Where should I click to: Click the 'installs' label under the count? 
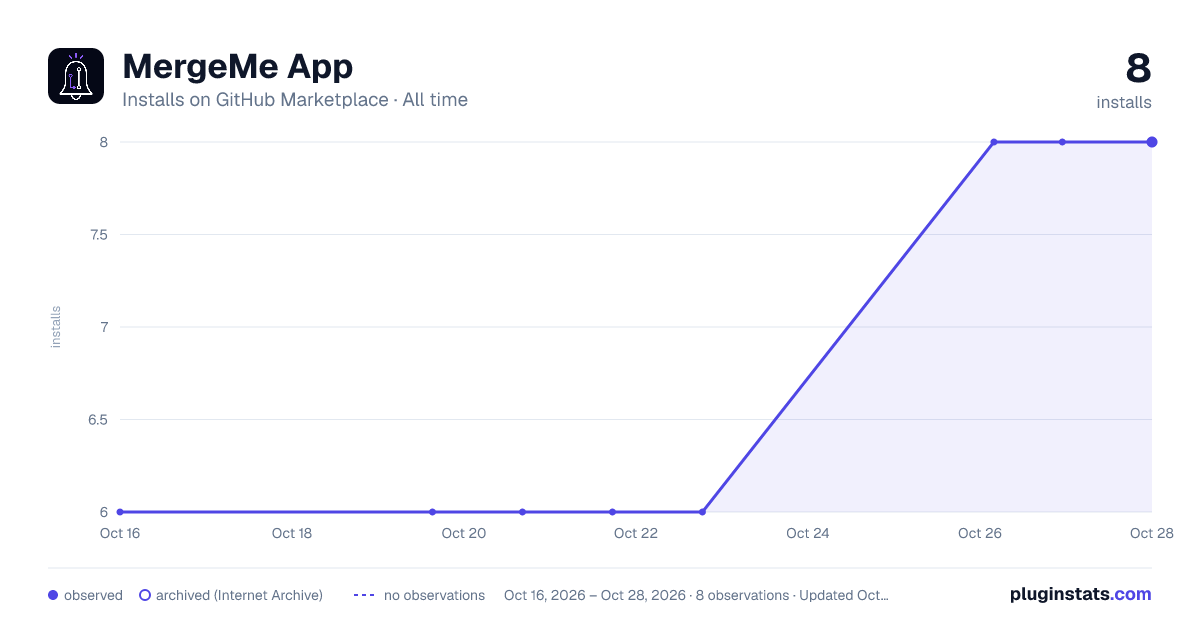click(1124, 102)
